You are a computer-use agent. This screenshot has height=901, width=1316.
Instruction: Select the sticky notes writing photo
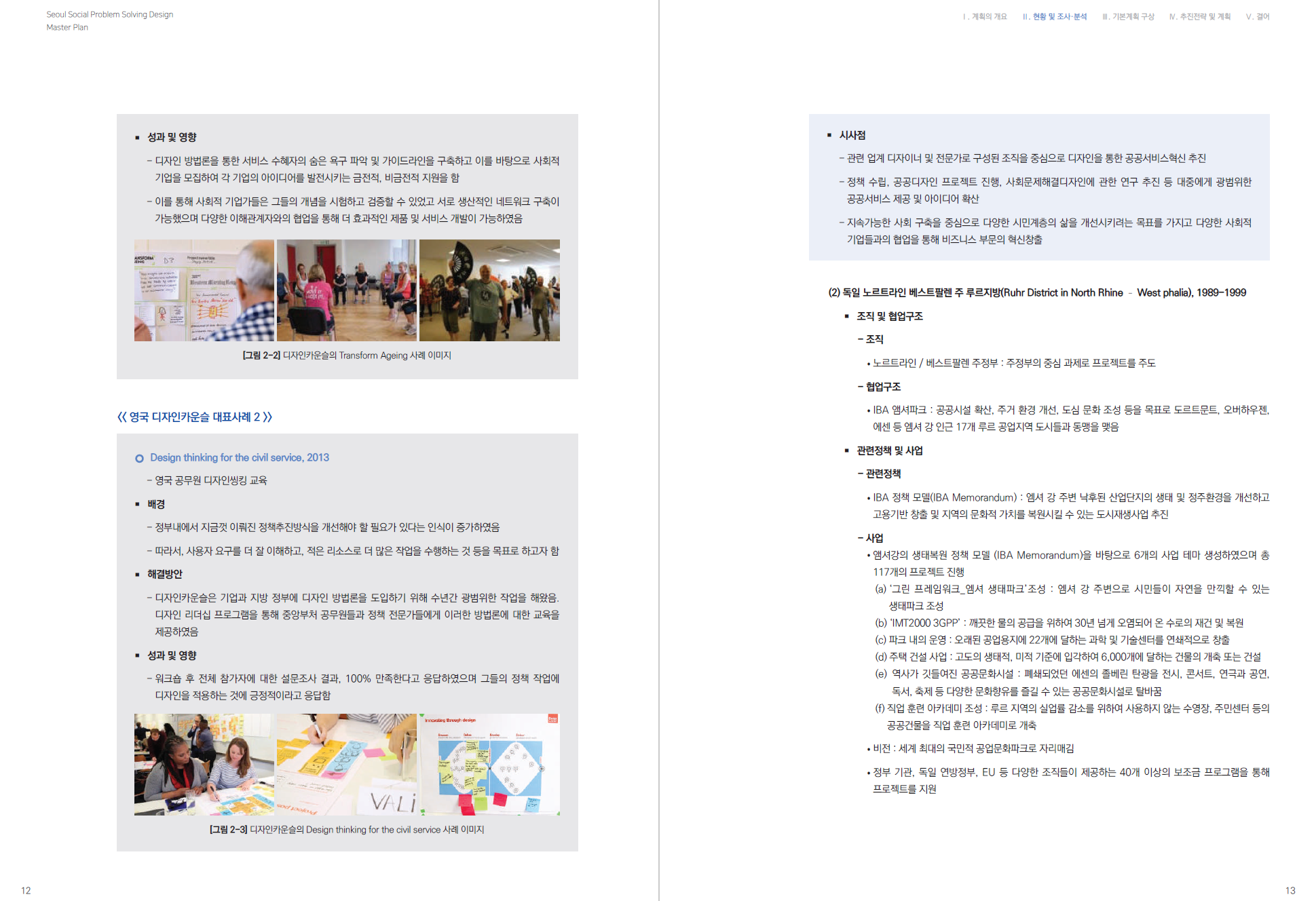(346, 764)
